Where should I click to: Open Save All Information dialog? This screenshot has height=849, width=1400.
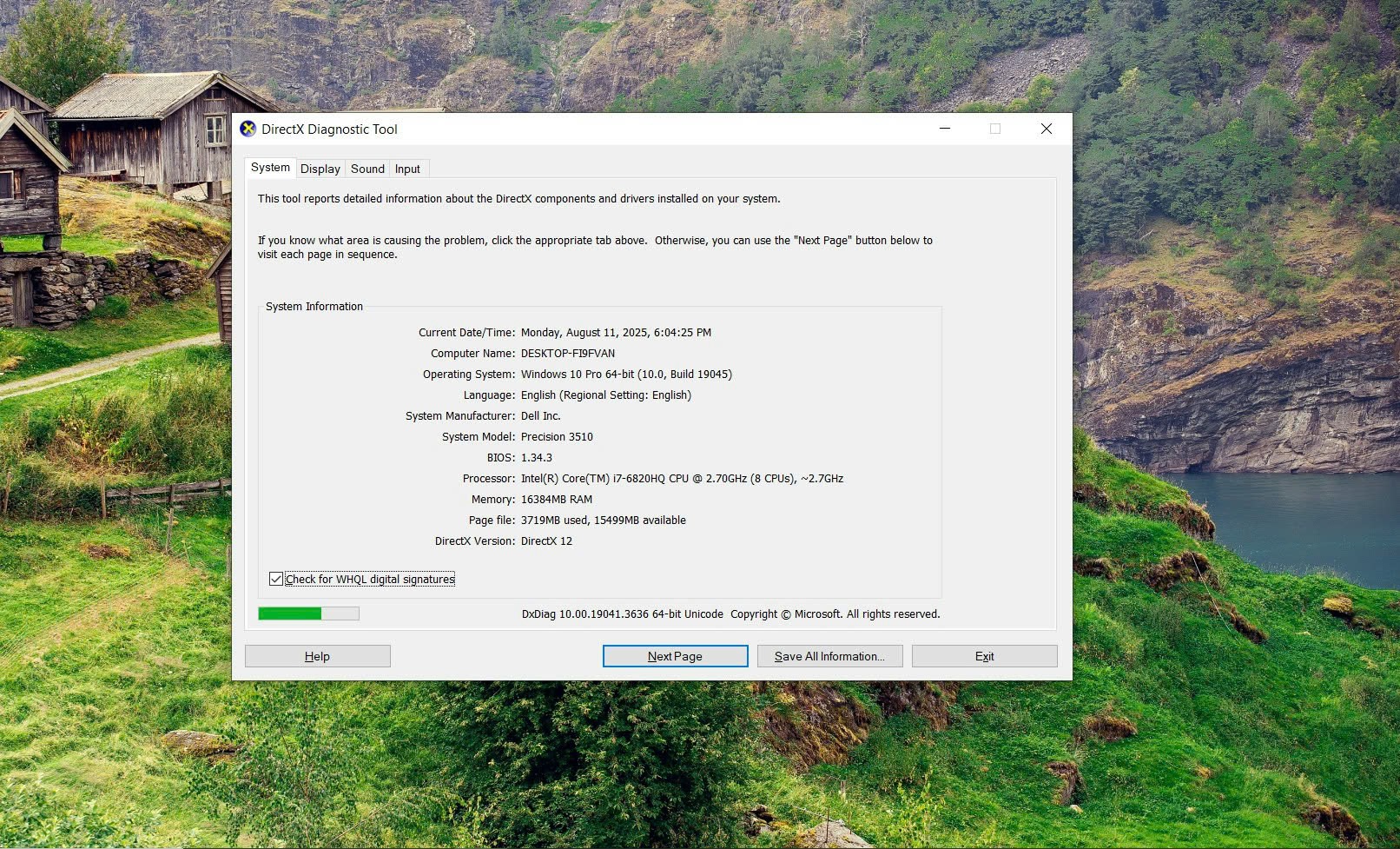pos(829,656)
